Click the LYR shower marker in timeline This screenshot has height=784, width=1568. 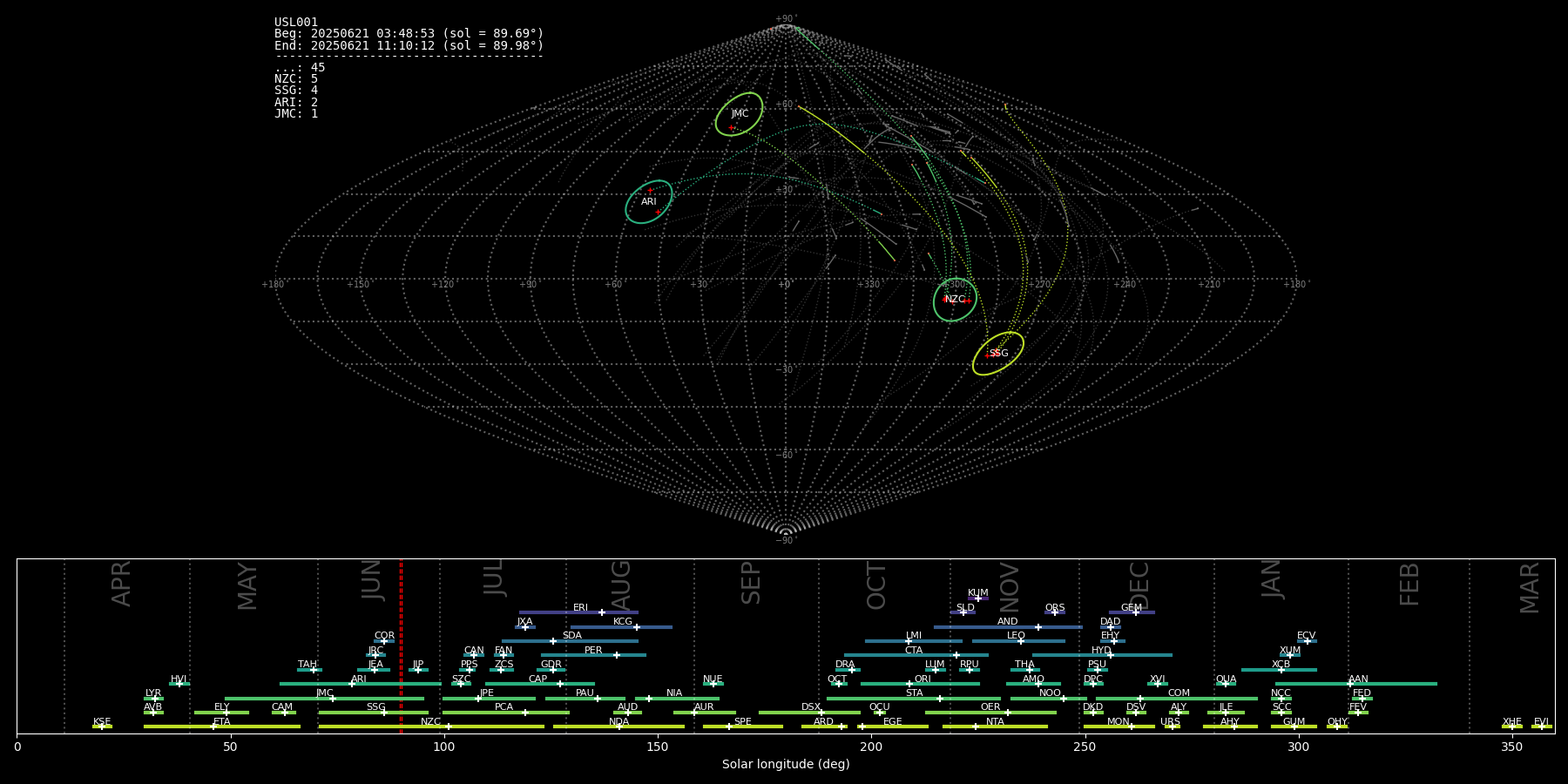pyautogui.click(x=155, y=699)
